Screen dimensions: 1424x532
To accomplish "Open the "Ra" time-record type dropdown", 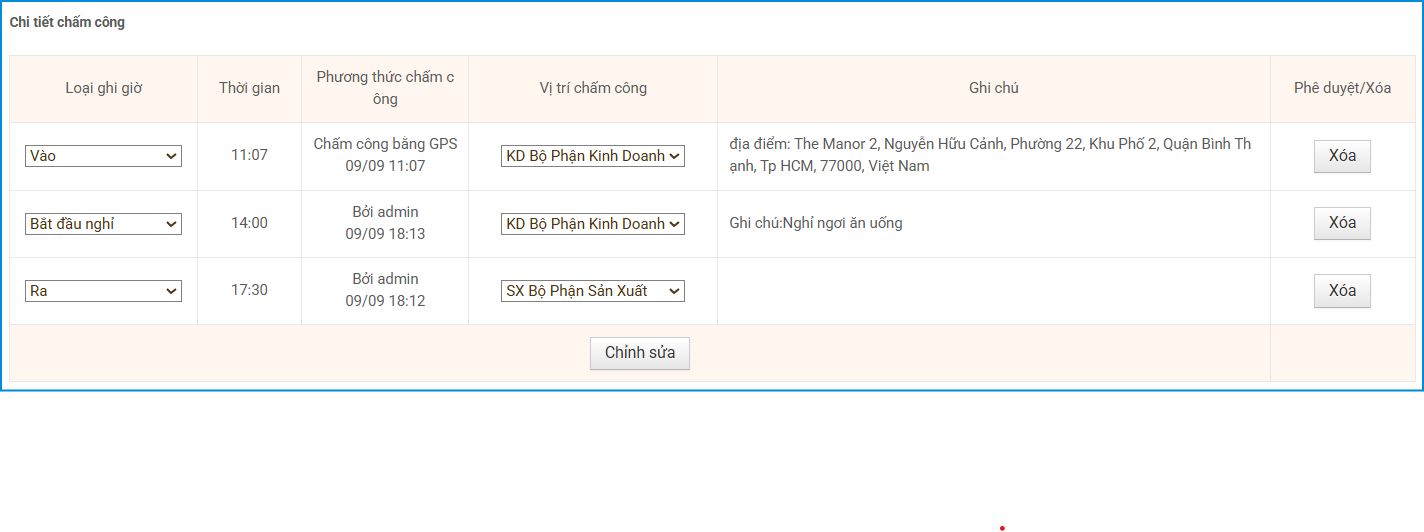I will 103,291.
